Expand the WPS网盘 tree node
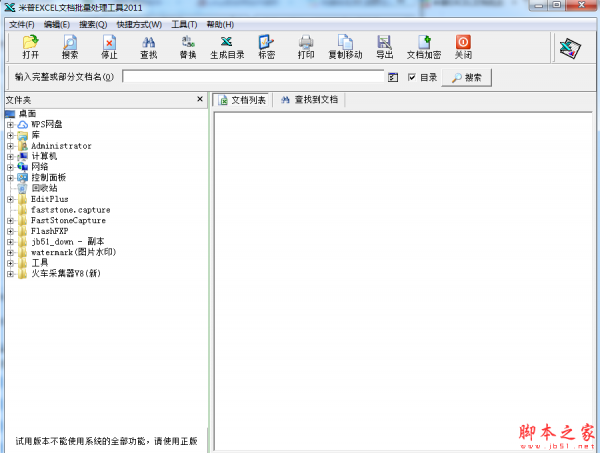The height and width of the screenshot is (453, 600). (x=10, y=125)
